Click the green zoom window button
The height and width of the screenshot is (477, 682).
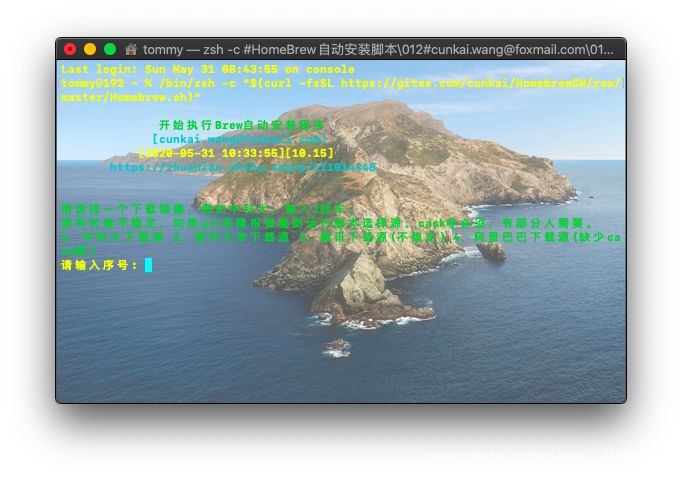pyautogui.click(x=110, y=49)
